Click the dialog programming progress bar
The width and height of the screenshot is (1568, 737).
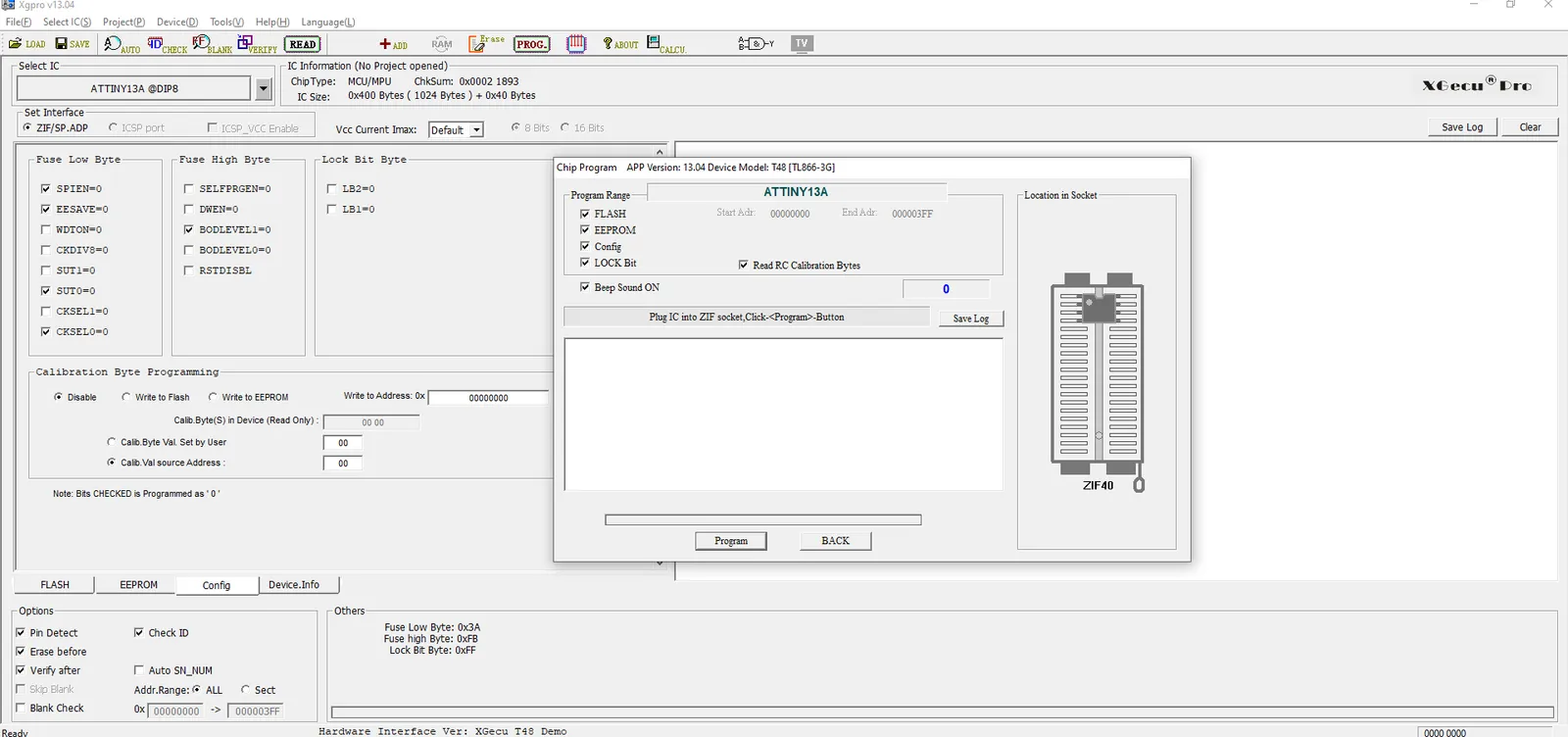pyautogui.click(x=763, y=520)
